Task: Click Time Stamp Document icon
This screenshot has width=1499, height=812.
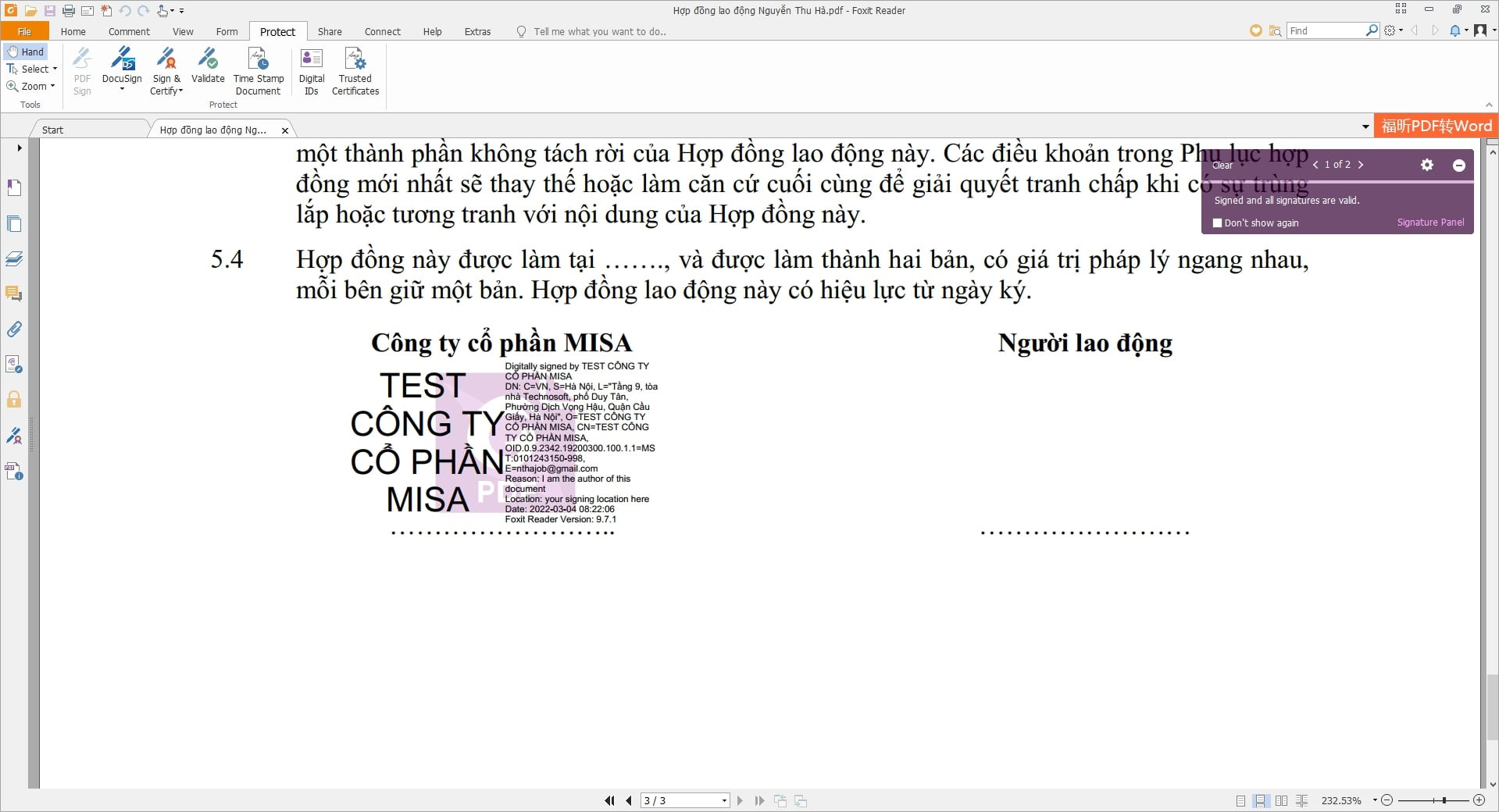Action: tap(258, 61)
